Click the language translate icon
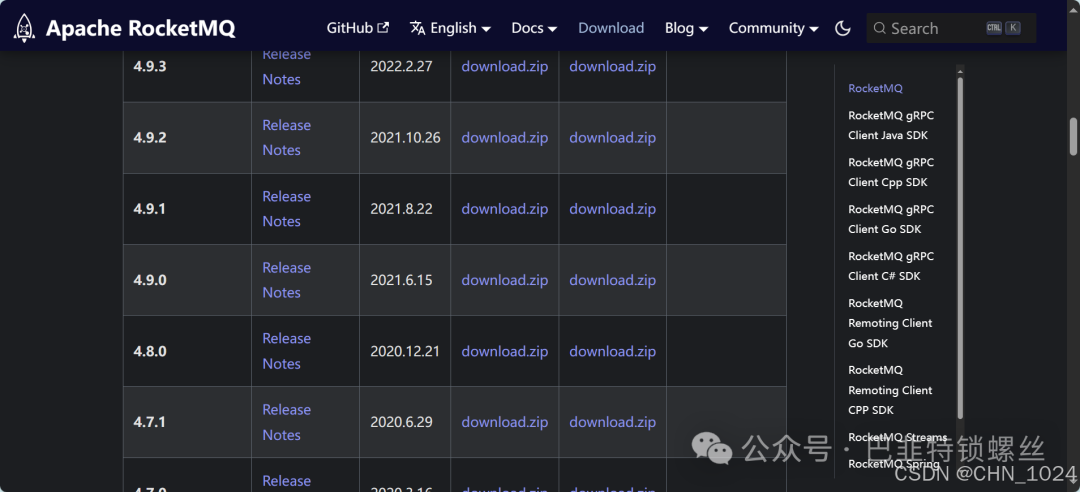Screen dimensions: 1080x492 click(417, 28)
